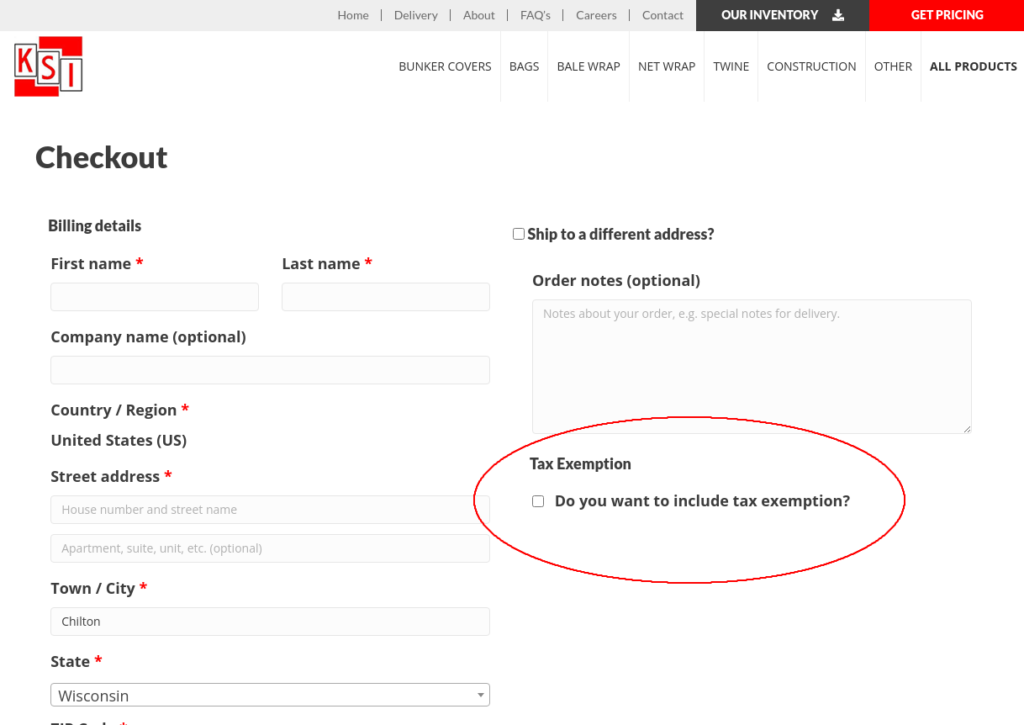The width and height of the screenshot is (1024, 725).
Task: Click the KSI logo icon
Action: [x=48, y=66]
